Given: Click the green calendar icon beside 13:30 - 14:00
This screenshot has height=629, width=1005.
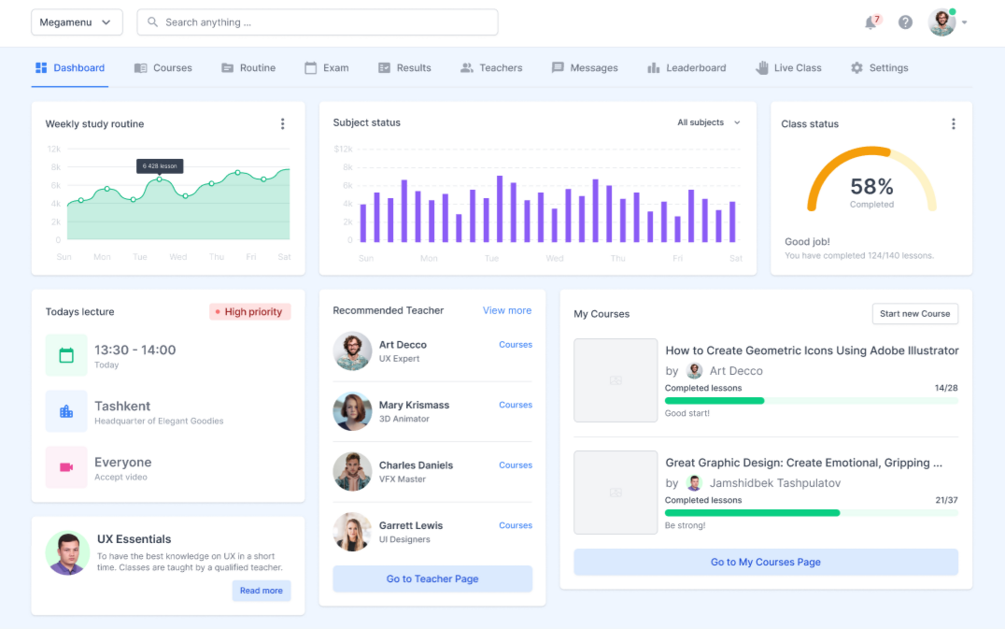Looking at the screenshot, I should (67, 355).
